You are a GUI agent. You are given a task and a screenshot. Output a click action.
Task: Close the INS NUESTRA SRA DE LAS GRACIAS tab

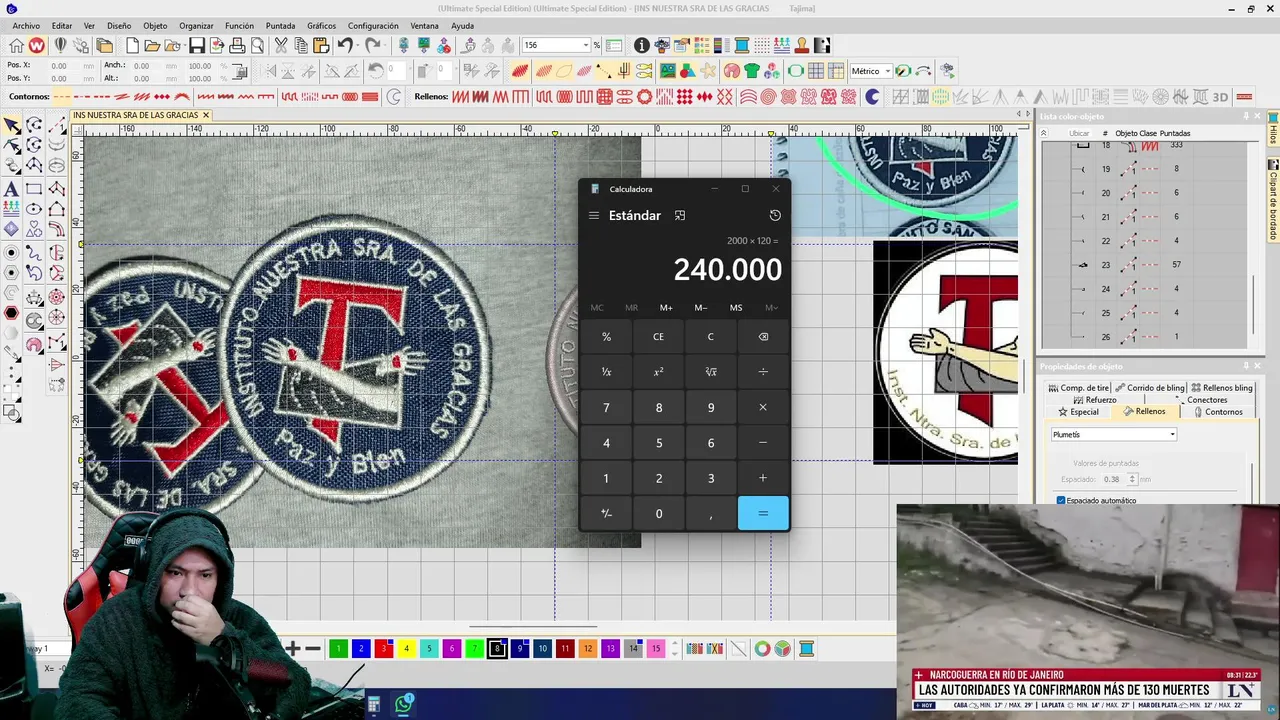[206, 115]
